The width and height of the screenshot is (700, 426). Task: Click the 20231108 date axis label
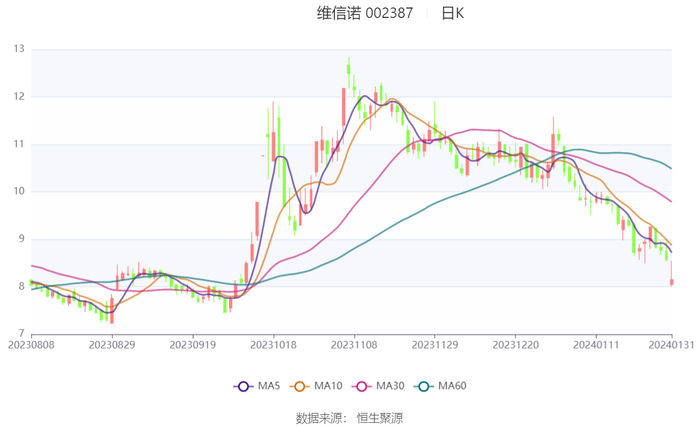pyautogui.click(x=354, y=344)
